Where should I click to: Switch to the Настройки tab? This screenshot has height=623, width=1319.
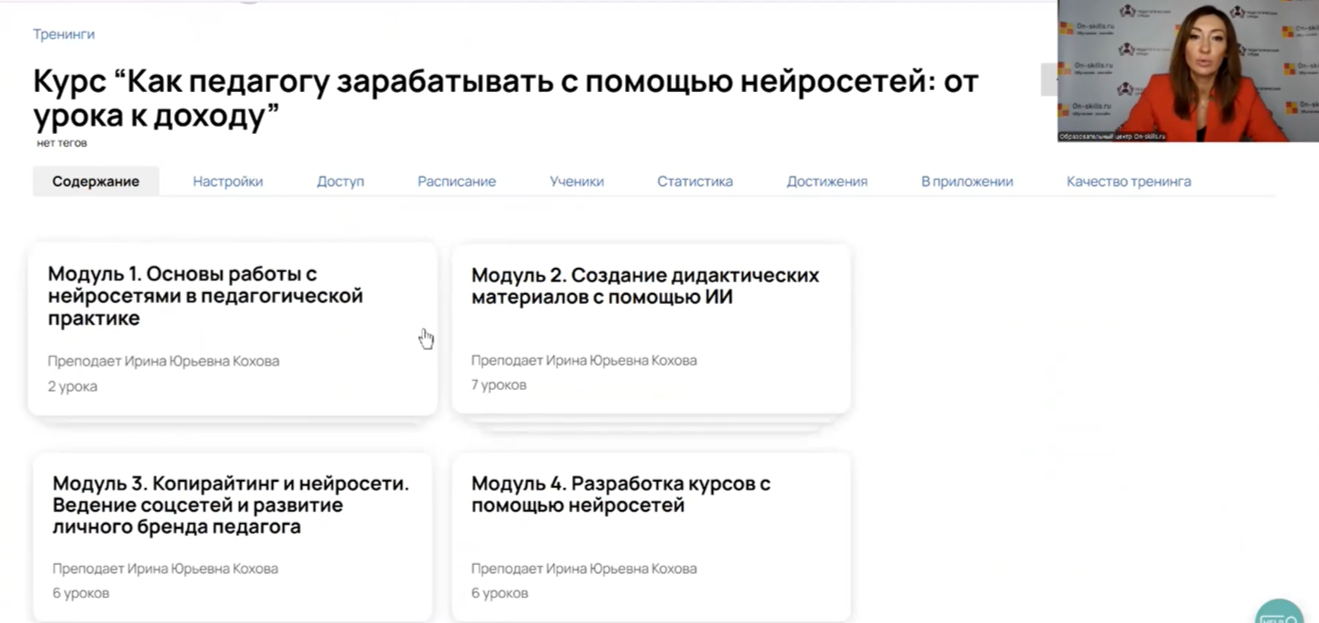coord(228,181)
